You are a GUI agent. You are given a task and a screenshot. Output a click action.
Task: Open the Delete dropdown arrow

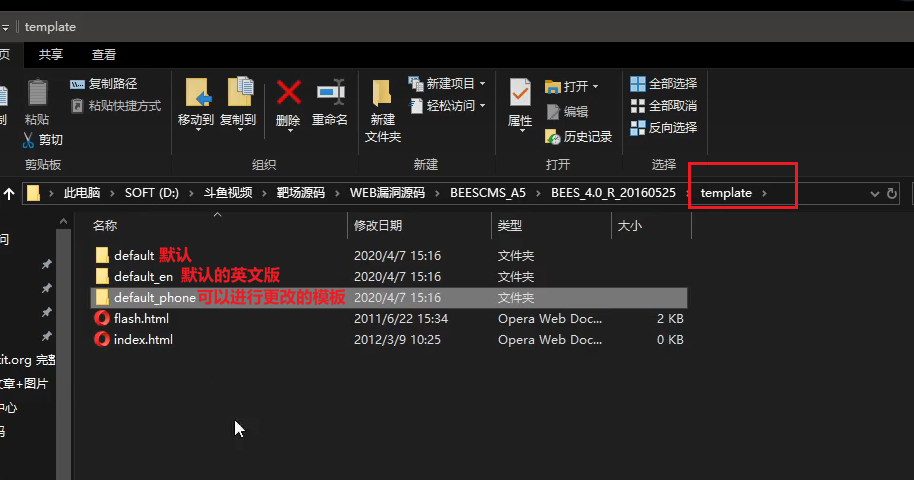289,131
